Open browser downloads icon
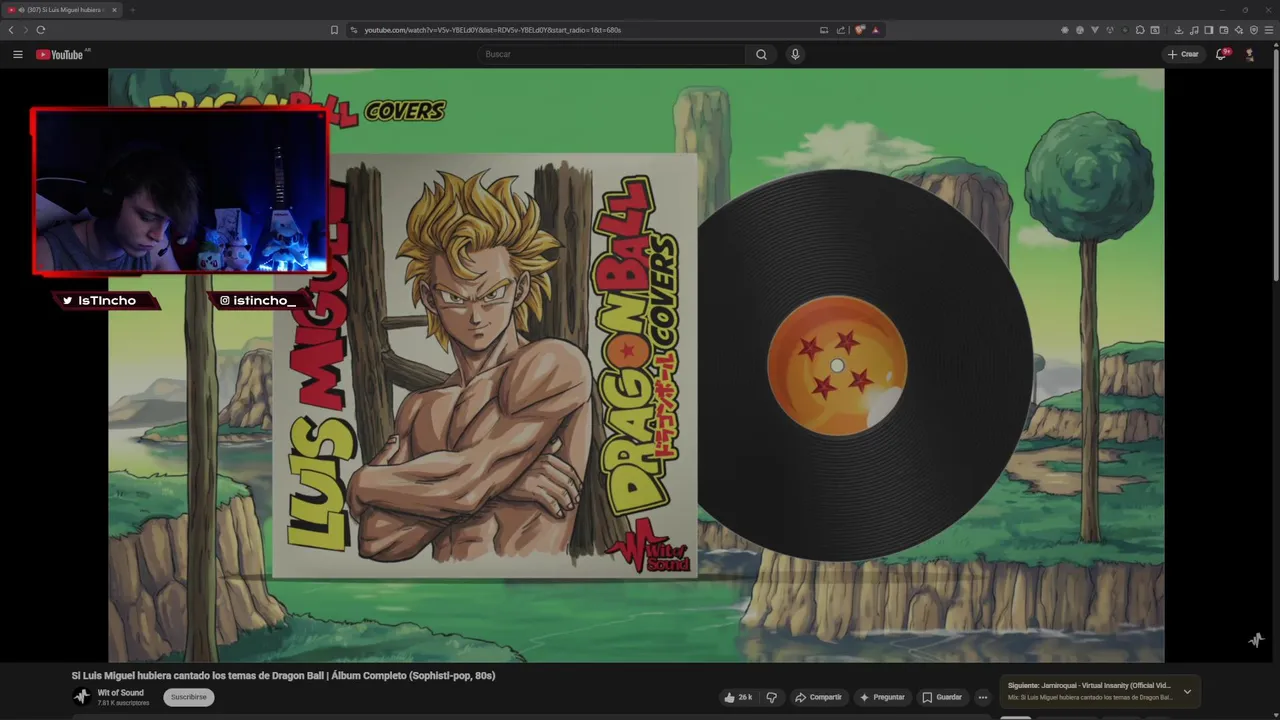Screen dimensions: 1280x720 coord(1179,30)
